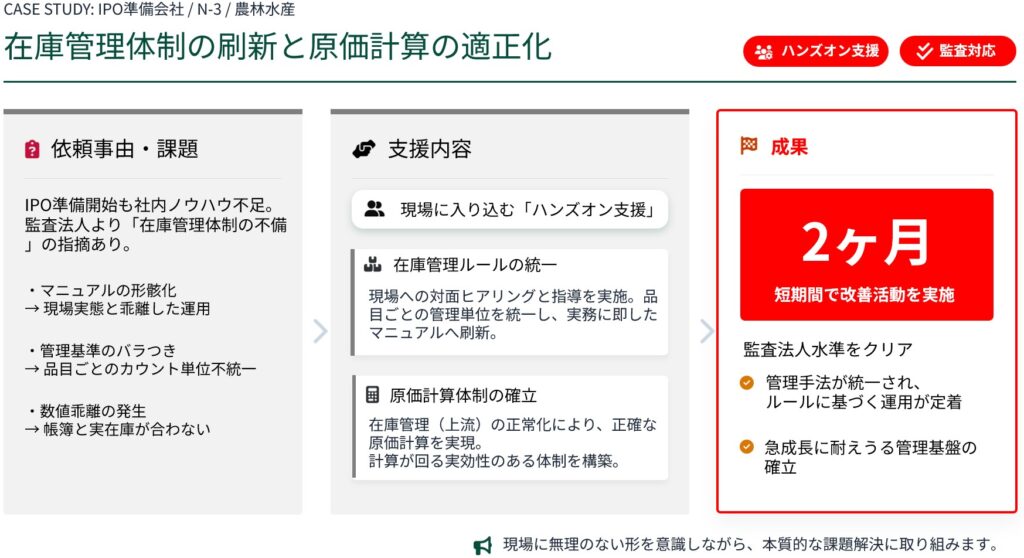Screen dimensions: 1024x558
Task: Click the calculator icon beside 原価計算体制の確立
Action: (373, 394)
